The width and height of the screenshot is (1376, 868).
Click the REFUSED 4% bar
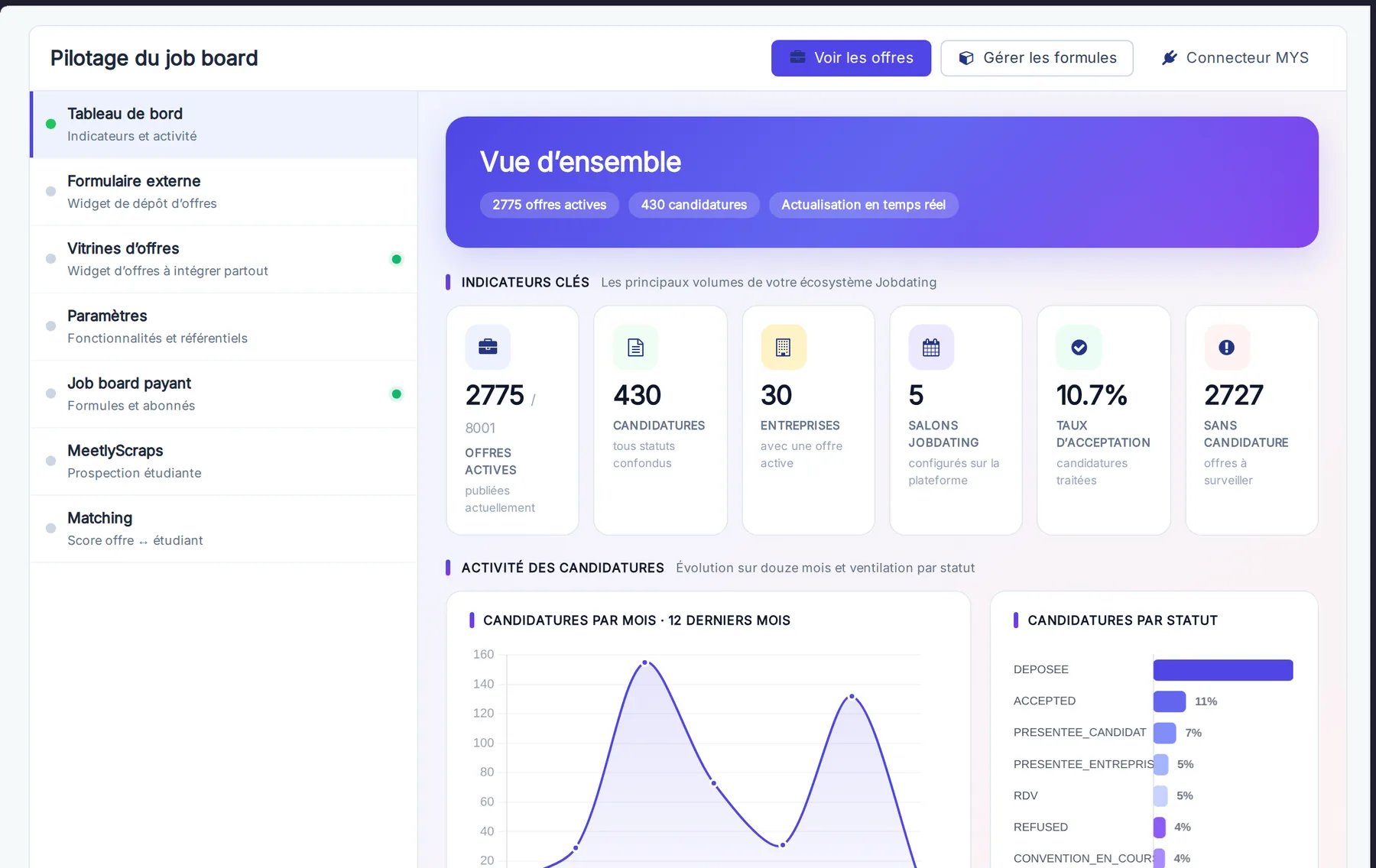point(1160,828)
